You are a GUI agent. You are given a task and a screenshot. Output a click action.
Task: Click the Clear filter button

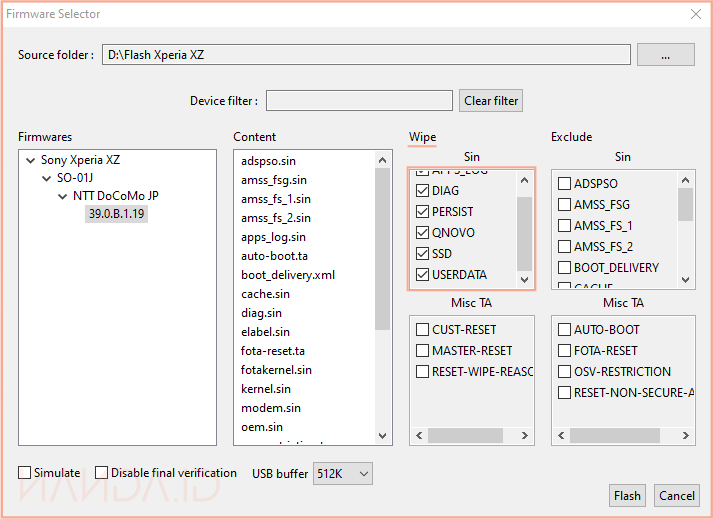[491, 101]
